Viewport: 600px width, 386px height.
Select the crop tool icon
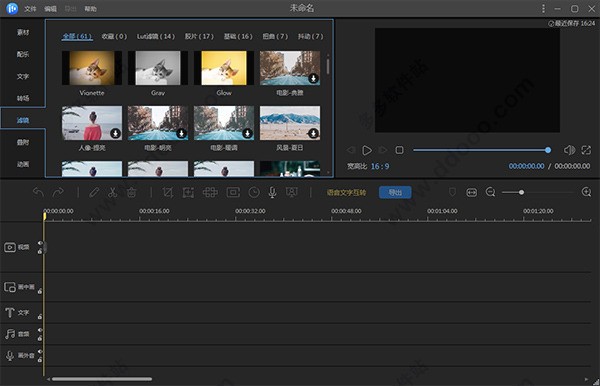(x=168, y=192)
